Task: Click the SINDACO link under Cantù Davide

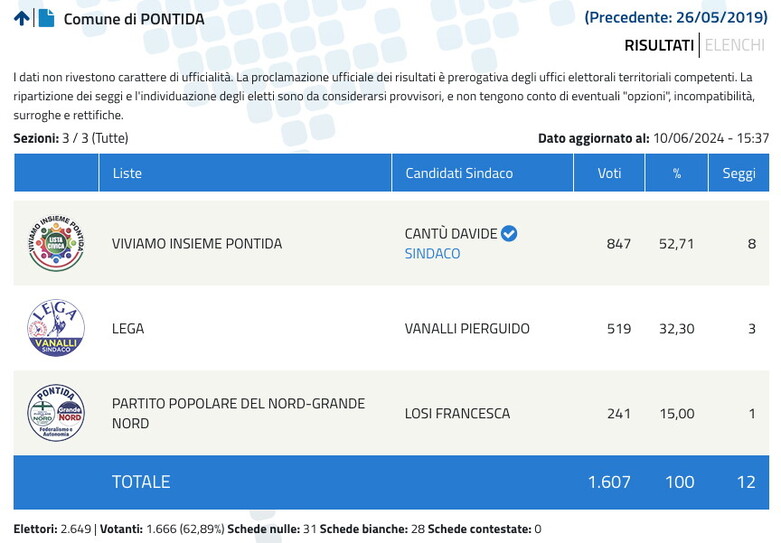Action: tap(432, 254)
